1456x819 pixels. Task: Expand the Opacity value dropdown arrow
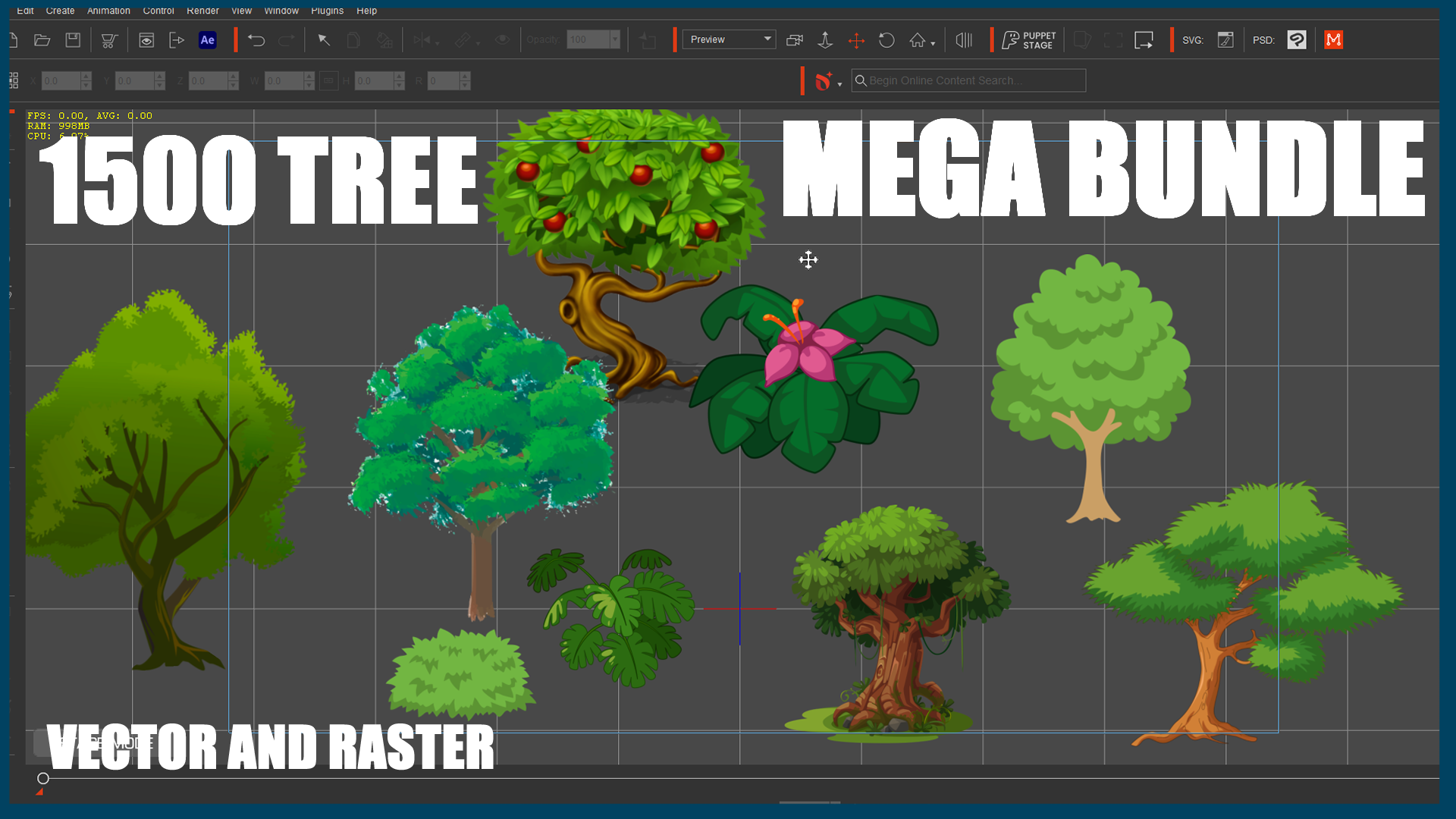[x=615, y=39]
